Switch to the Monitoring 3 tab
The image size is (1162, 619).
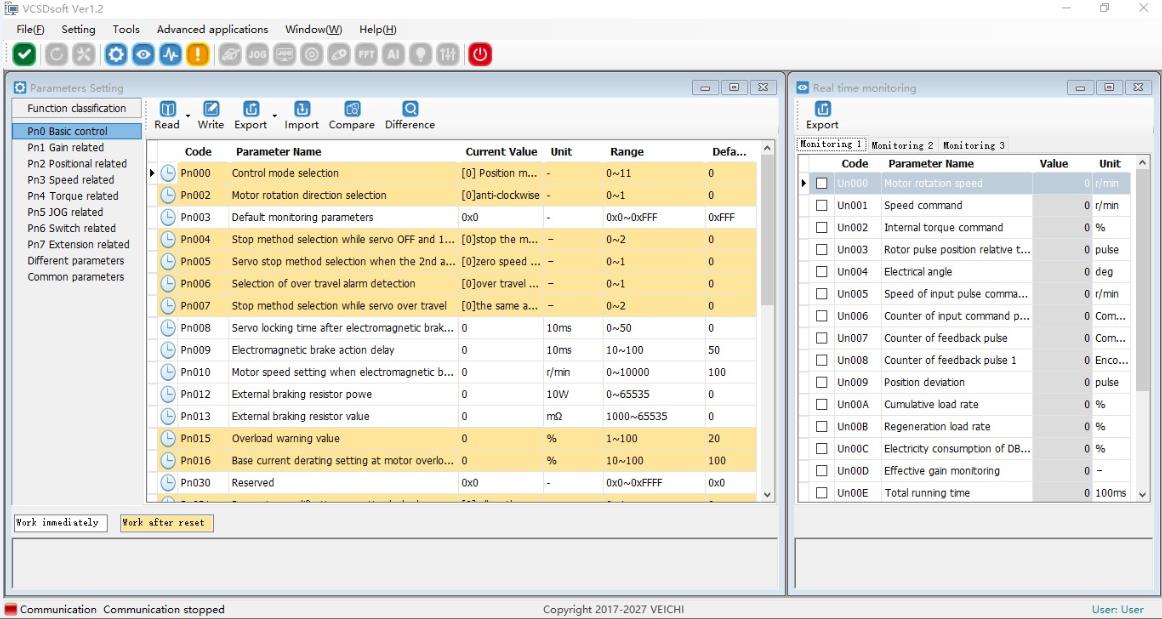pos(973,145)
